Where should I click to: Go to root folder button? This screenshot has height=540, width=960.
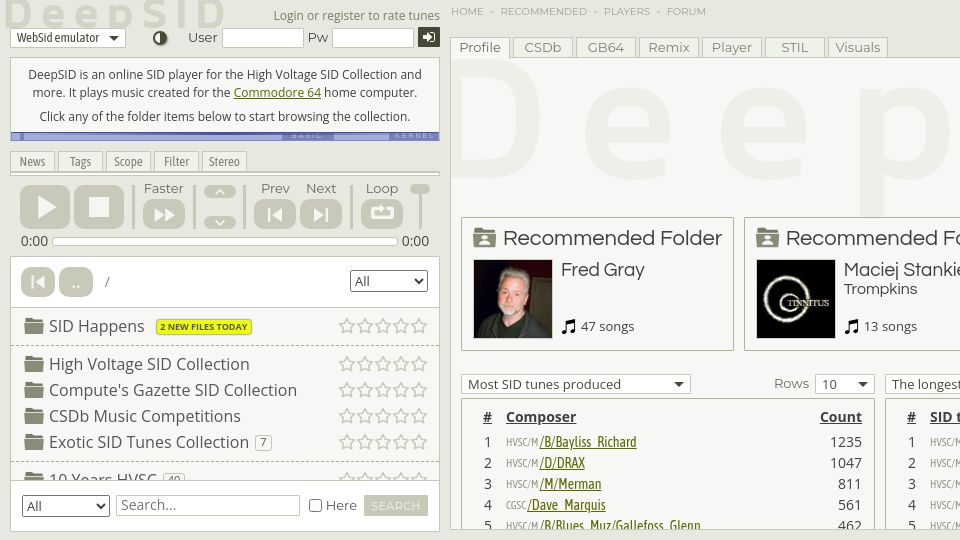pyautogui.click(x=38, y=282)
